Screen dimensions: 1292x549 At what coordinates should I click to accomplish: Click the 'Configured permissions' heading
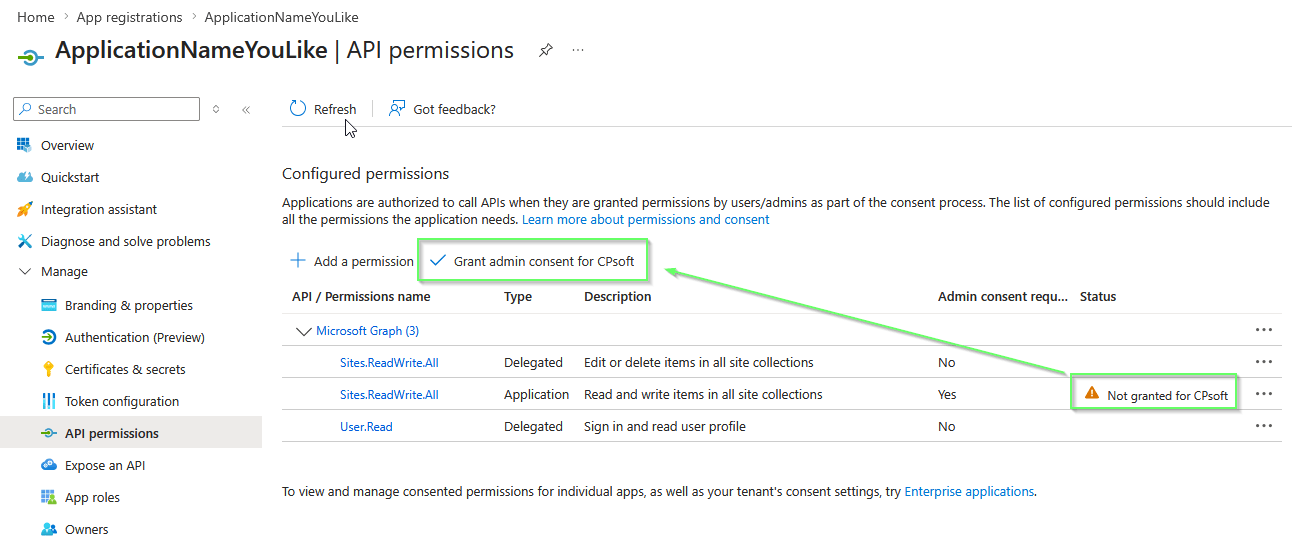click(366, 173)
